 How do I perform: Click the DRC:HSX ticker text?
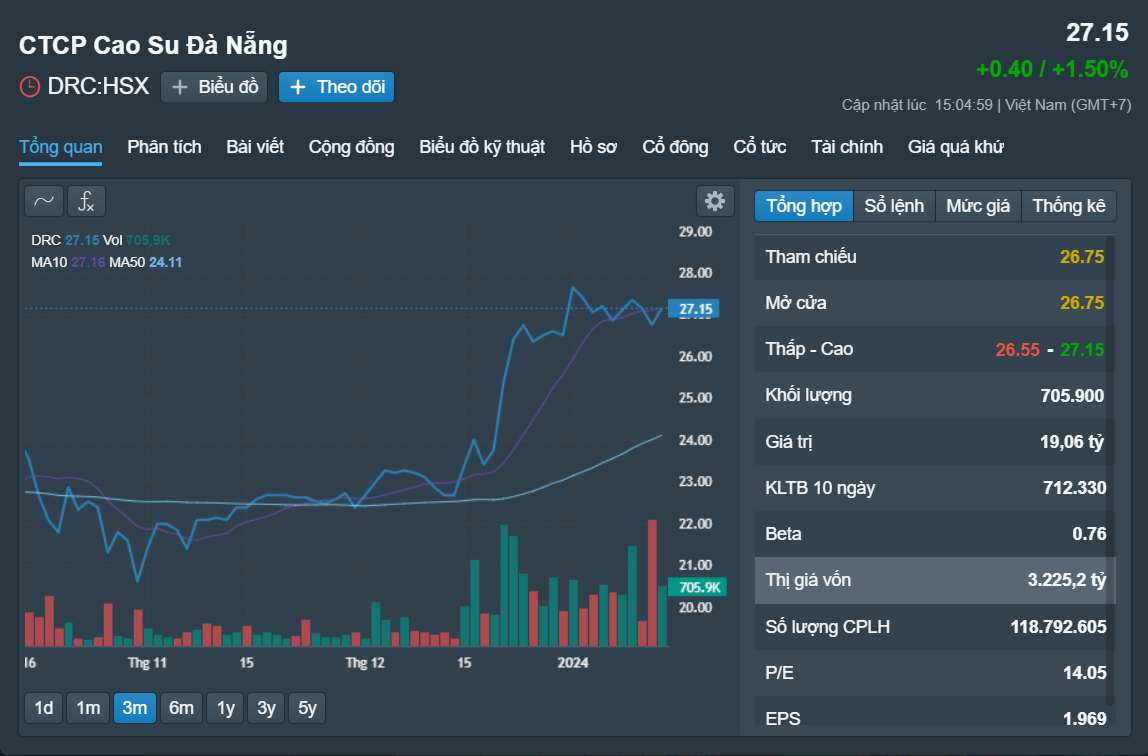coord(98,86)
